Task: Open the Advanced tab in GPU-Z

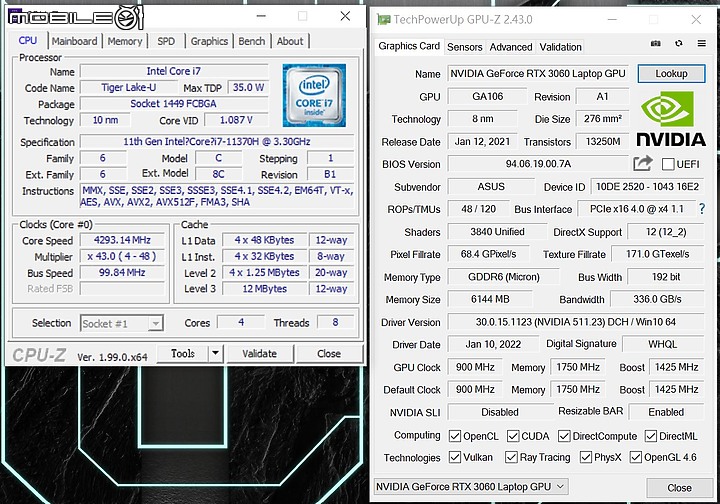Action: tap(511, 47)
